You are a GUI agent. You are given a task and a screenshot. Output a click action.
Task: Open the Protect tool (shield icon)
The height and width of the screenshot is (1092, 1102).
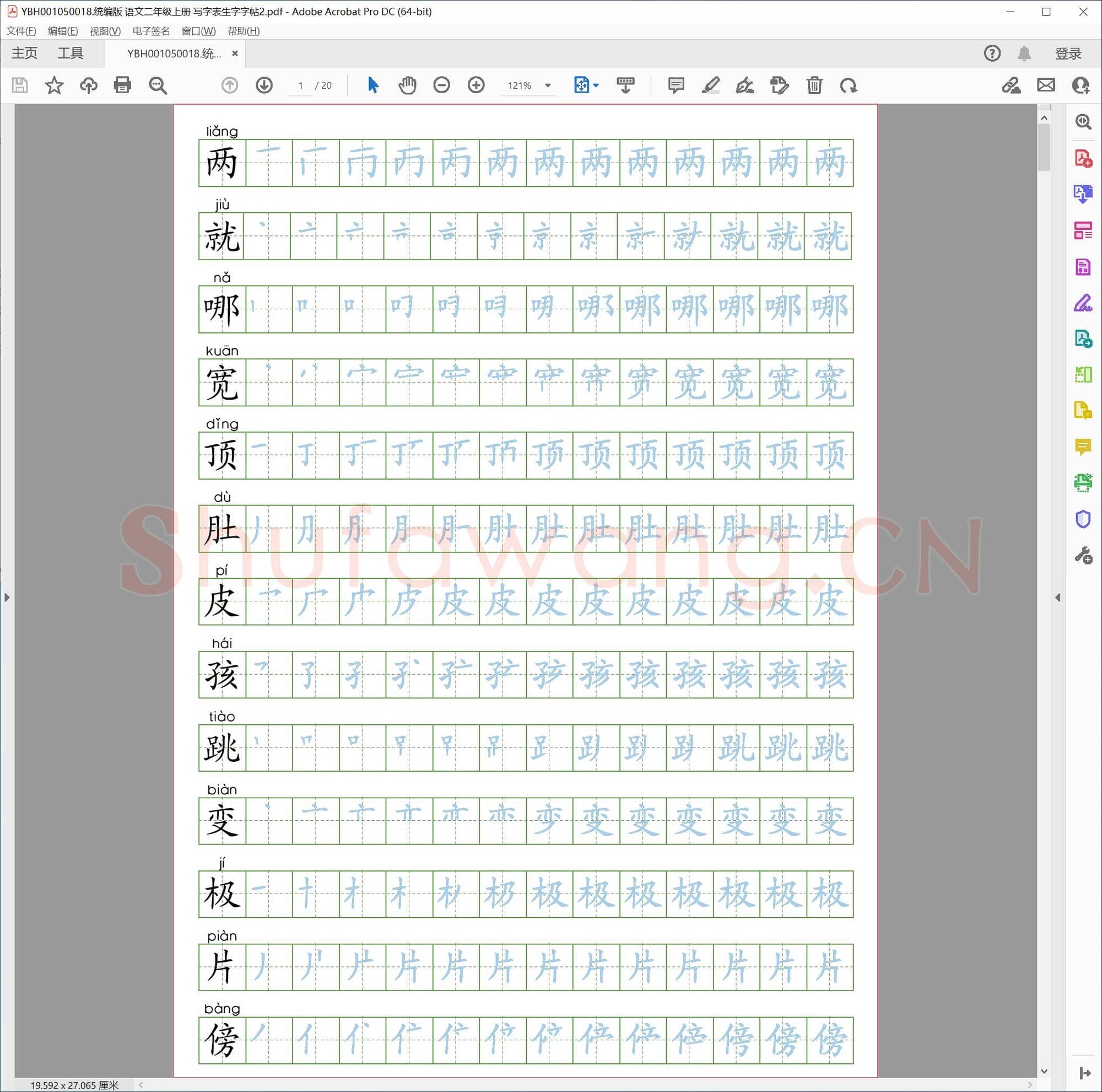point(1083,519)
